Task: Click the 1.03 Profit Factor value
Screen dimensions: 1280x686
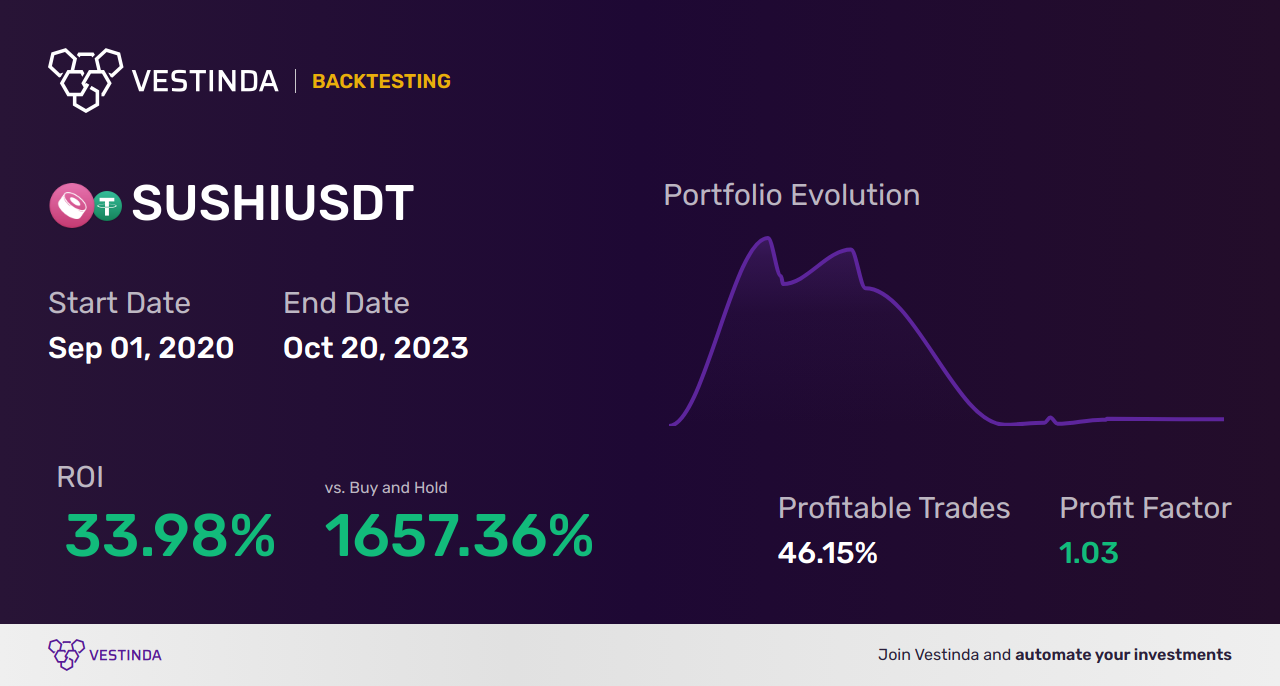Action: pos(1089,553)
